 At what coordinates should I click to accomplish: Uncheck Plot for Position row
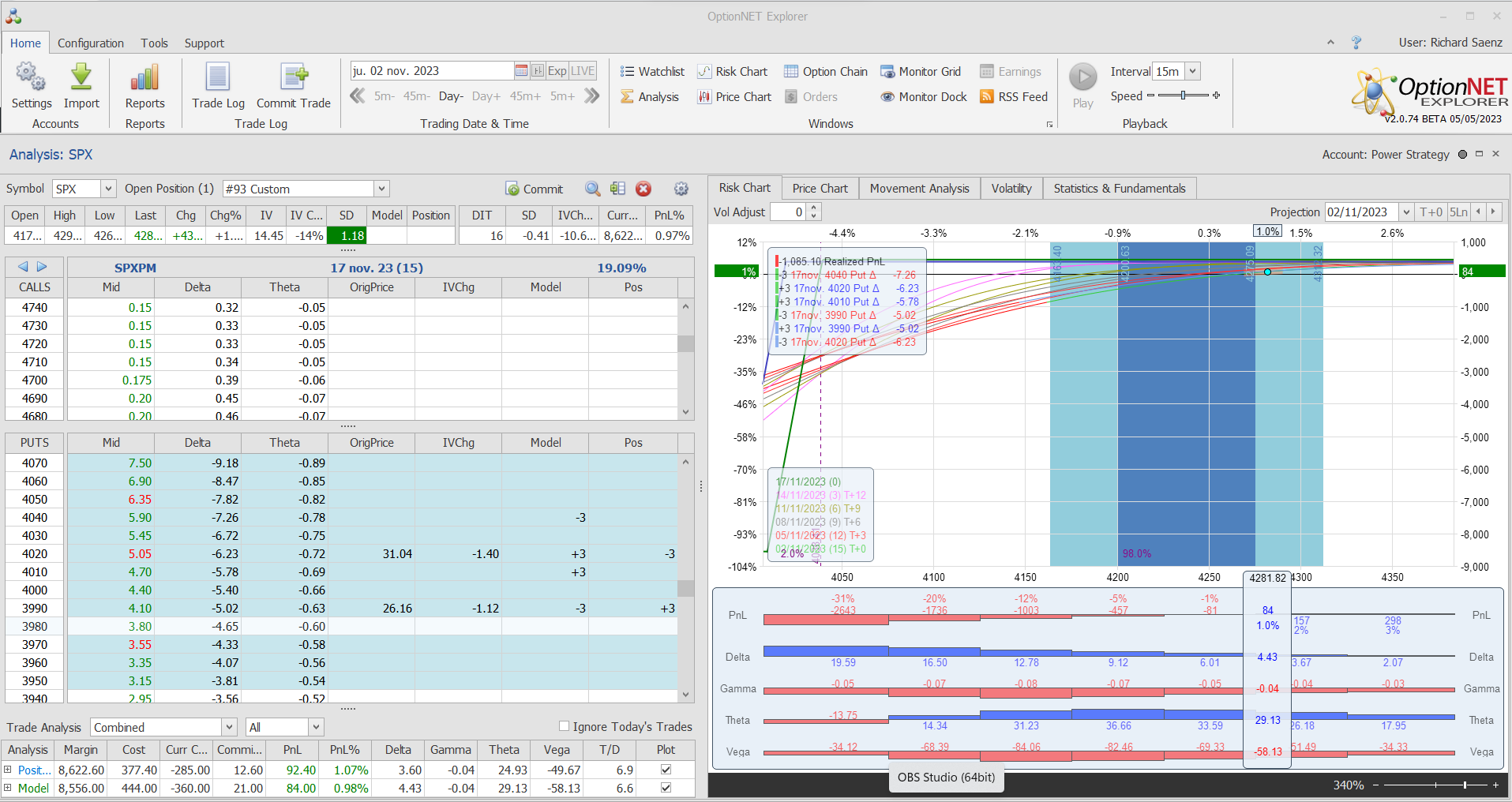point(666,770)
